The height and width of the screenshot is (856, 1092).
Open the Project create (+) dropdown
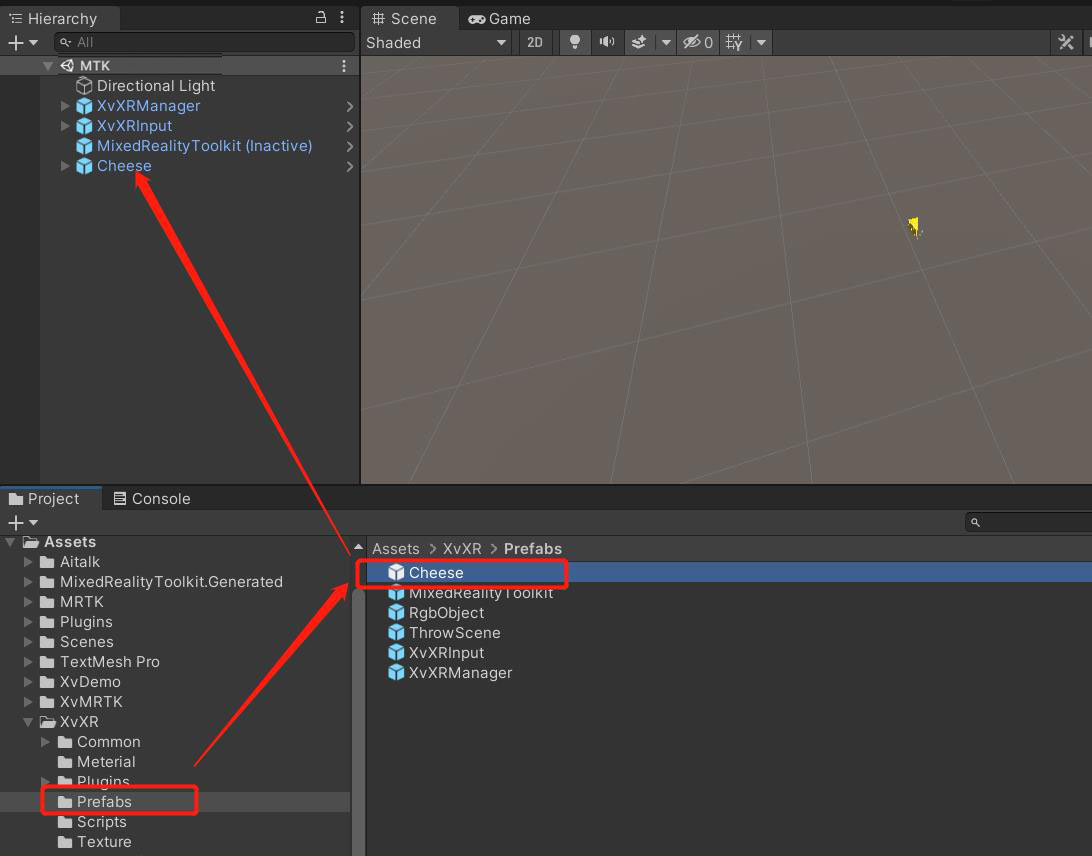(22, 522)
